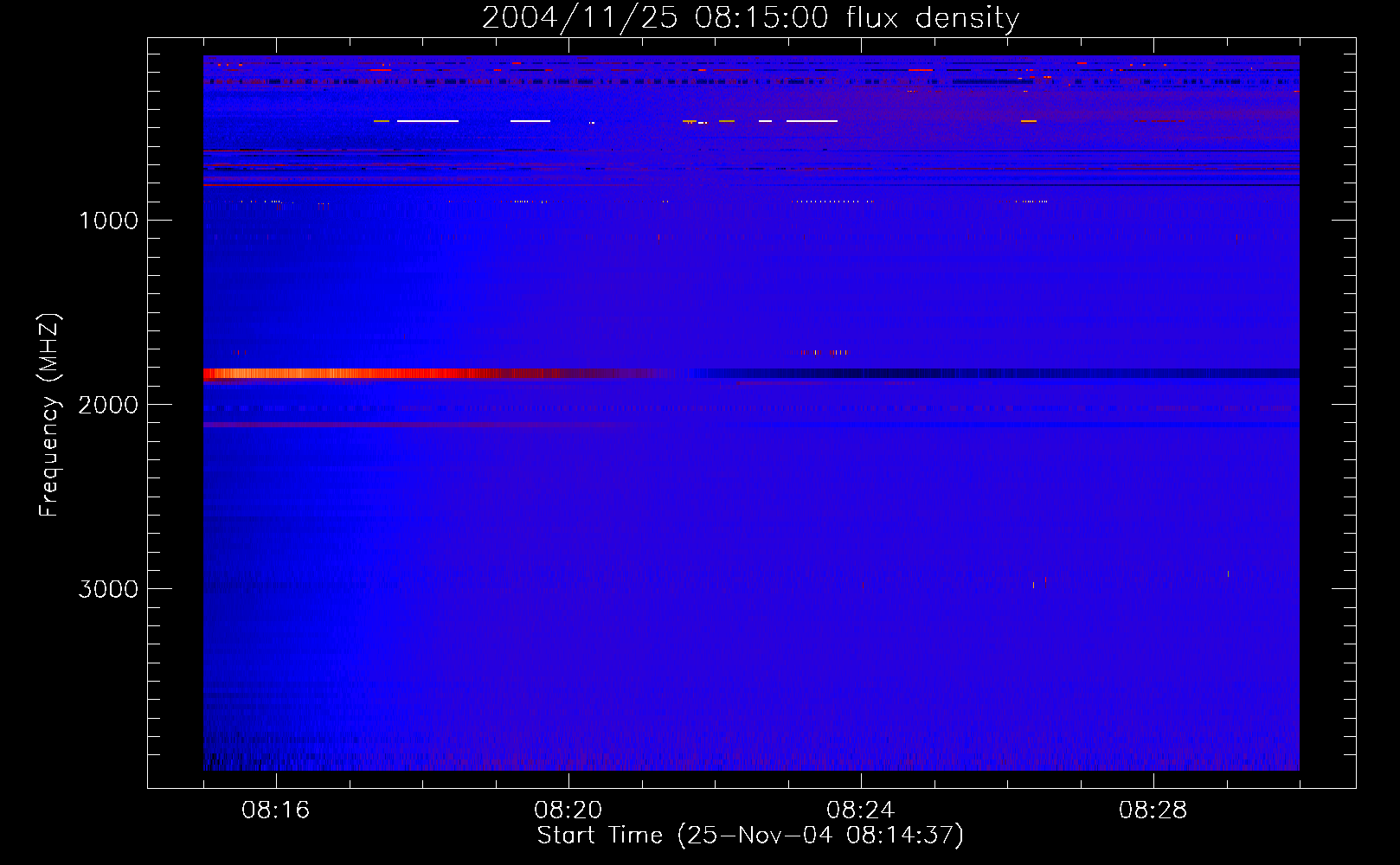The width and height of the screenshot is (1400, 865).
Task: Click the 08:24 time tick label
Action: [x=861, y=811]
